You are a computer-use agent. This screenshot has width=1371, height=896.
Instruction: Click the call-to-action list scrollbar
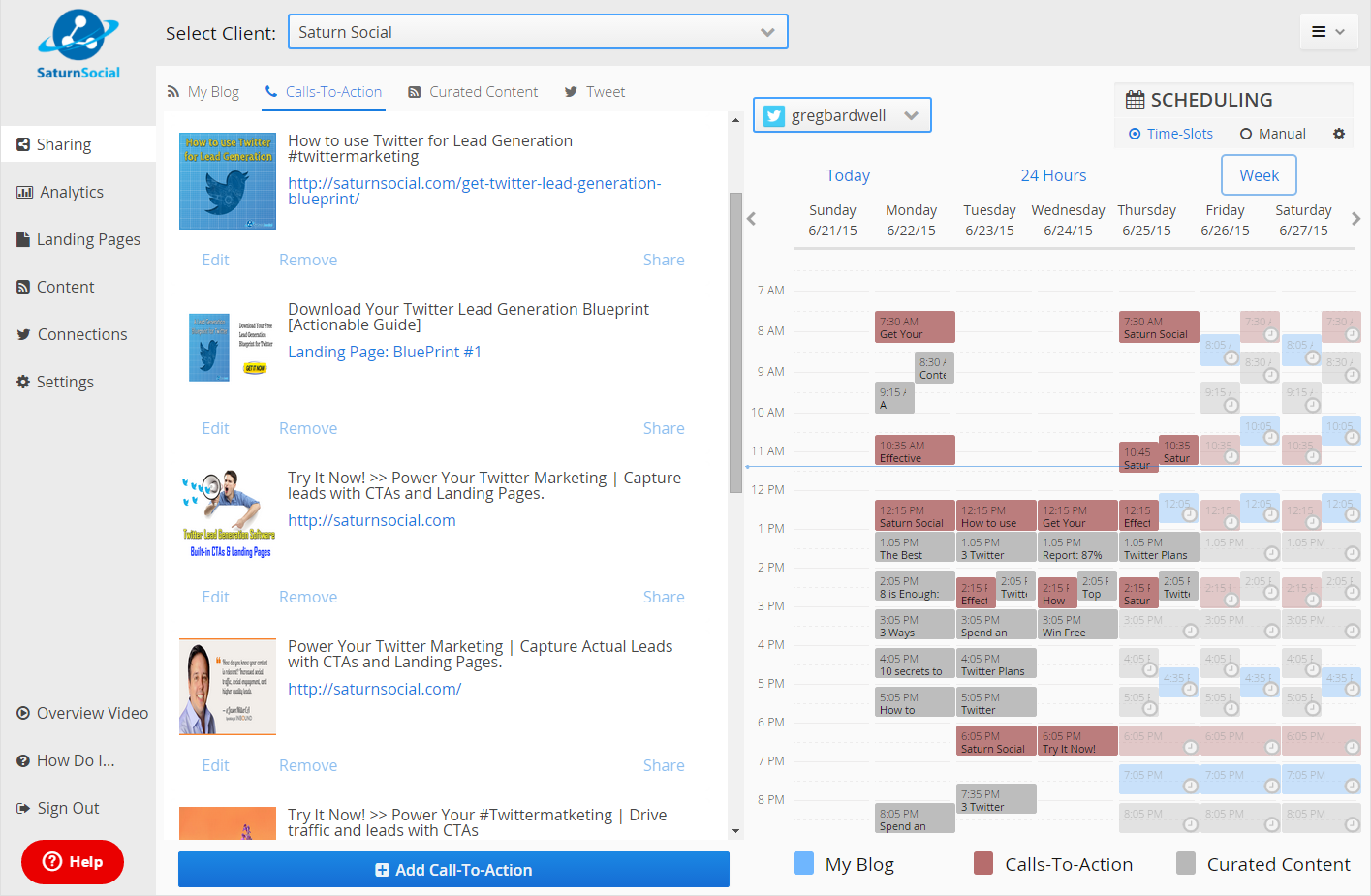pos(735,343)
